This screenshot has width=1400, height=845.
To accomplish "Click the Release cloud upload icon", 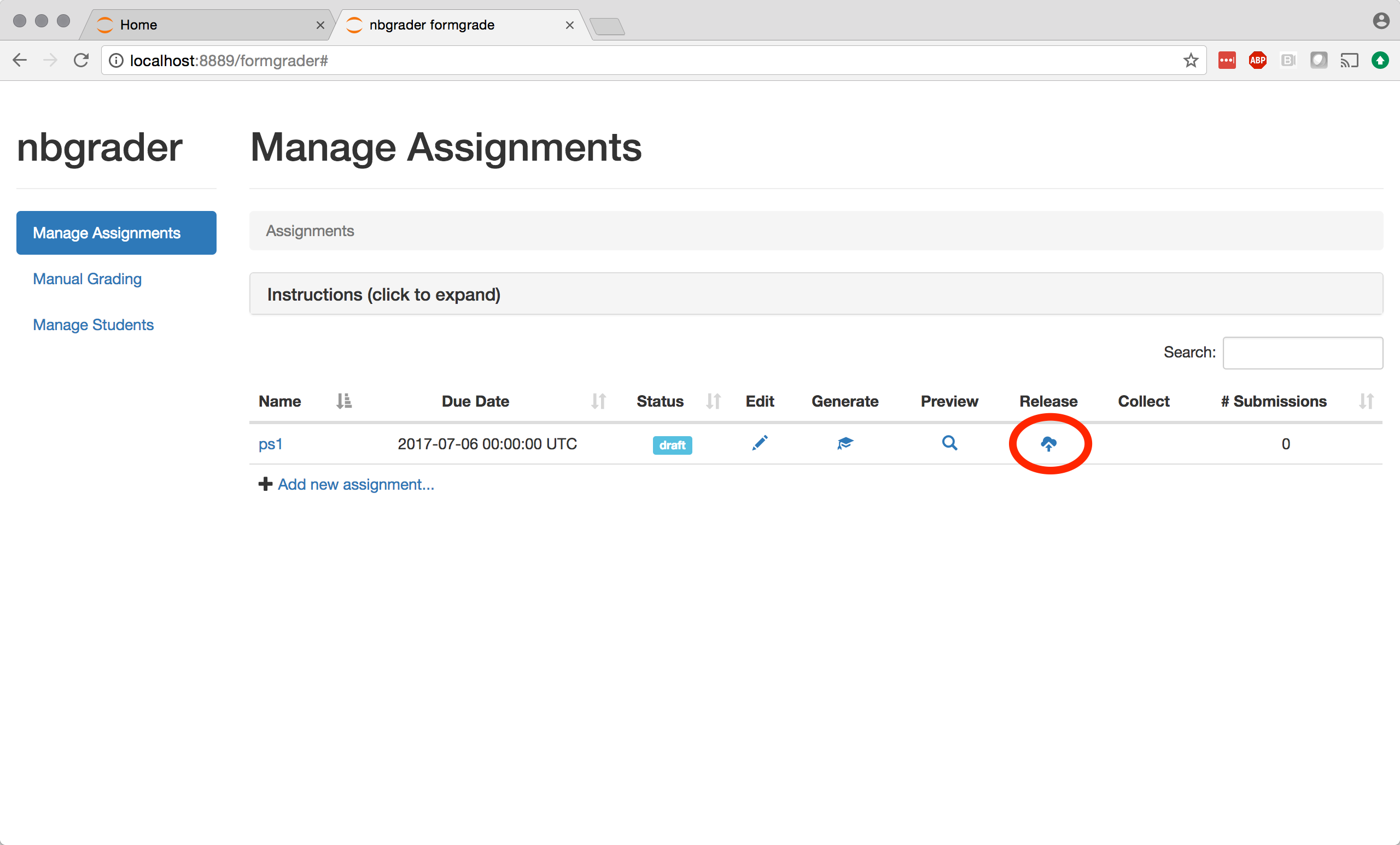I will pyautogui.click(x=1048, y=443).
